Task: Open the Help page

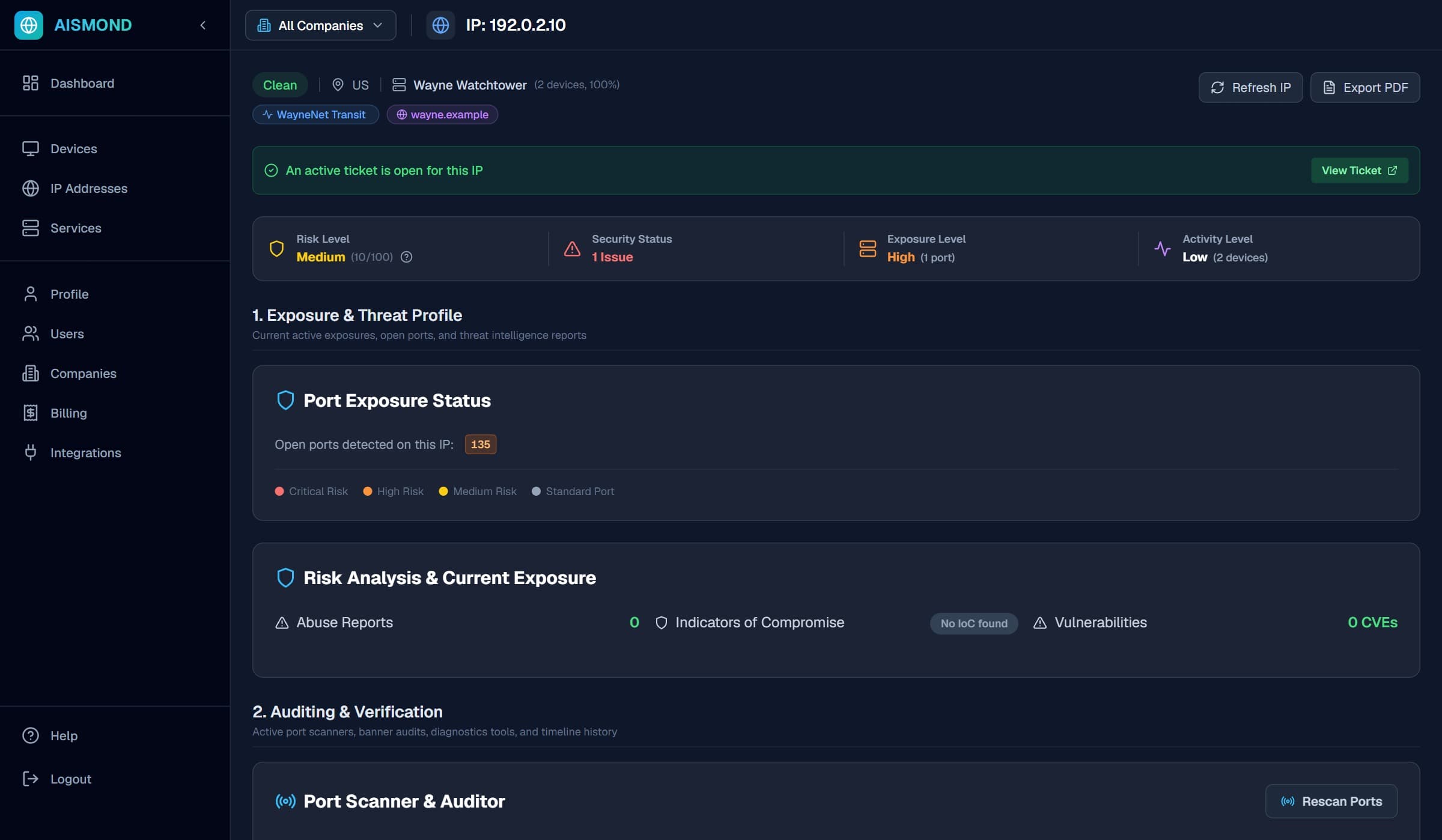Action: (115, 735)
